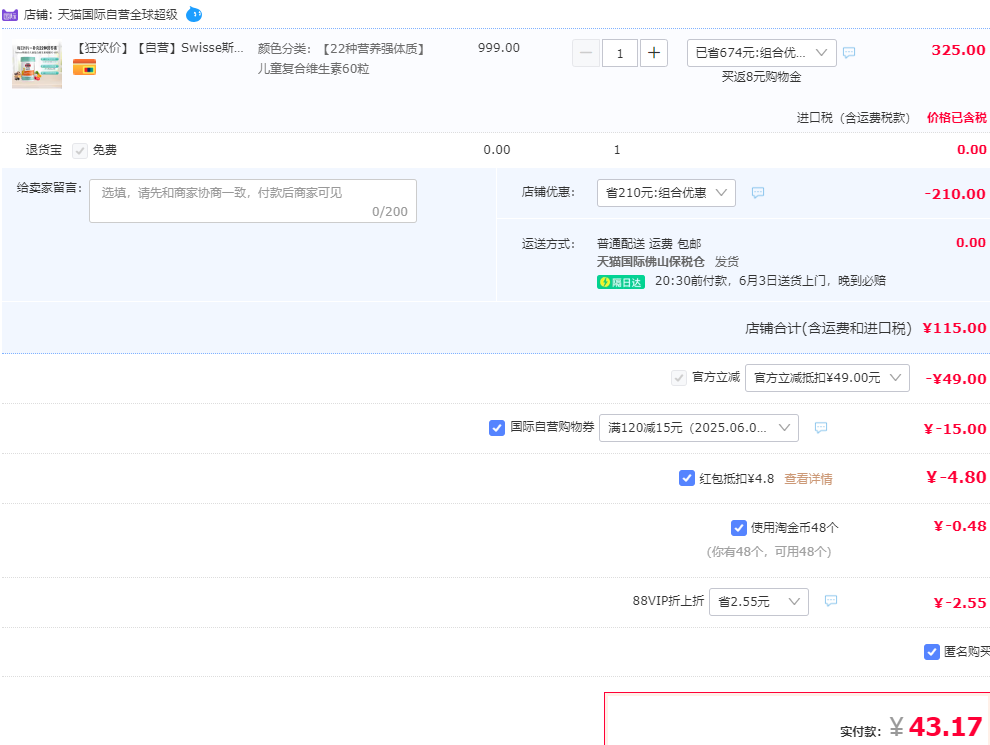Click the comment icon beside the 店铺优惠 dropdown
This screenshot has width=990, height=745.
pos(758,193)
